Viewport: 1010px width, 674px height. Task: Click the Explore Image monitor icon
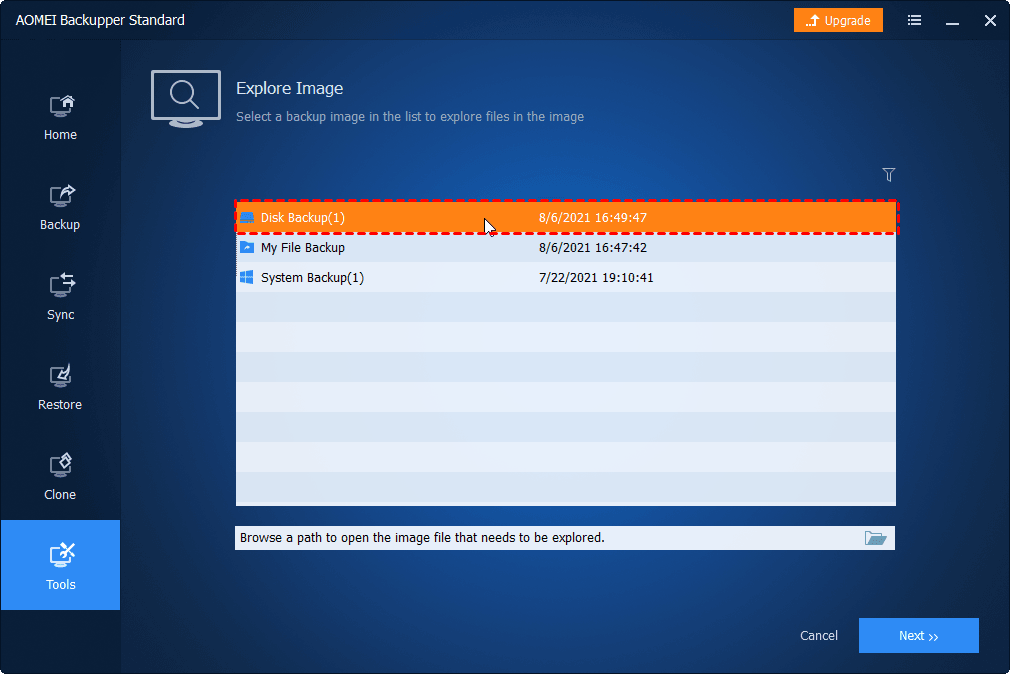[x=186, y=99]
